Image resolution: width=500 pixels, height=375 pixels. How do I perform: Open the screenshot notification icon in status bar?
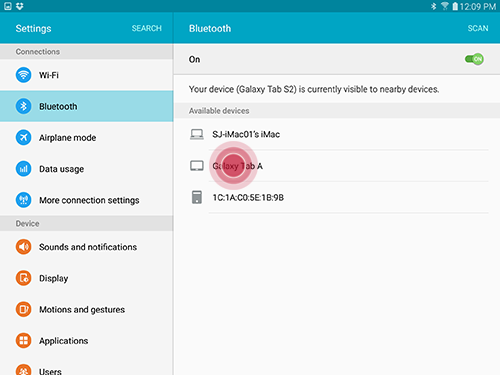point(8,6)
